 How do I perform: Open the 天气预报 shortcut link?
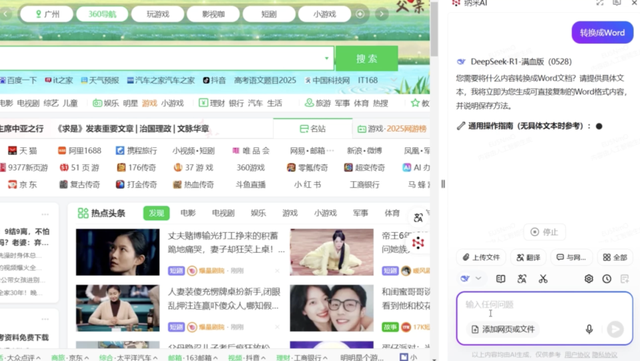[x=100, y=80]
